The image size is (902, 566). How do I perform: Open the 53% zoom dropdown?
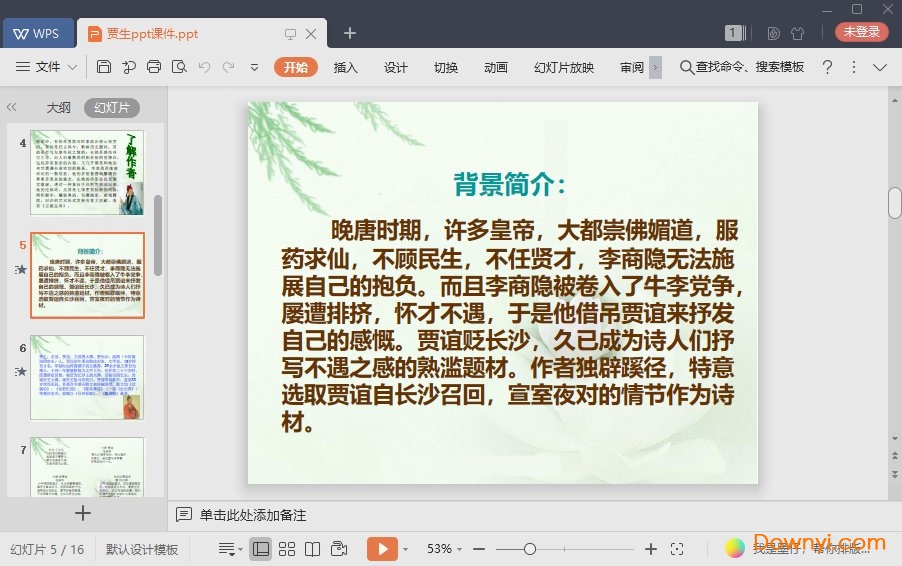[444, 549]
